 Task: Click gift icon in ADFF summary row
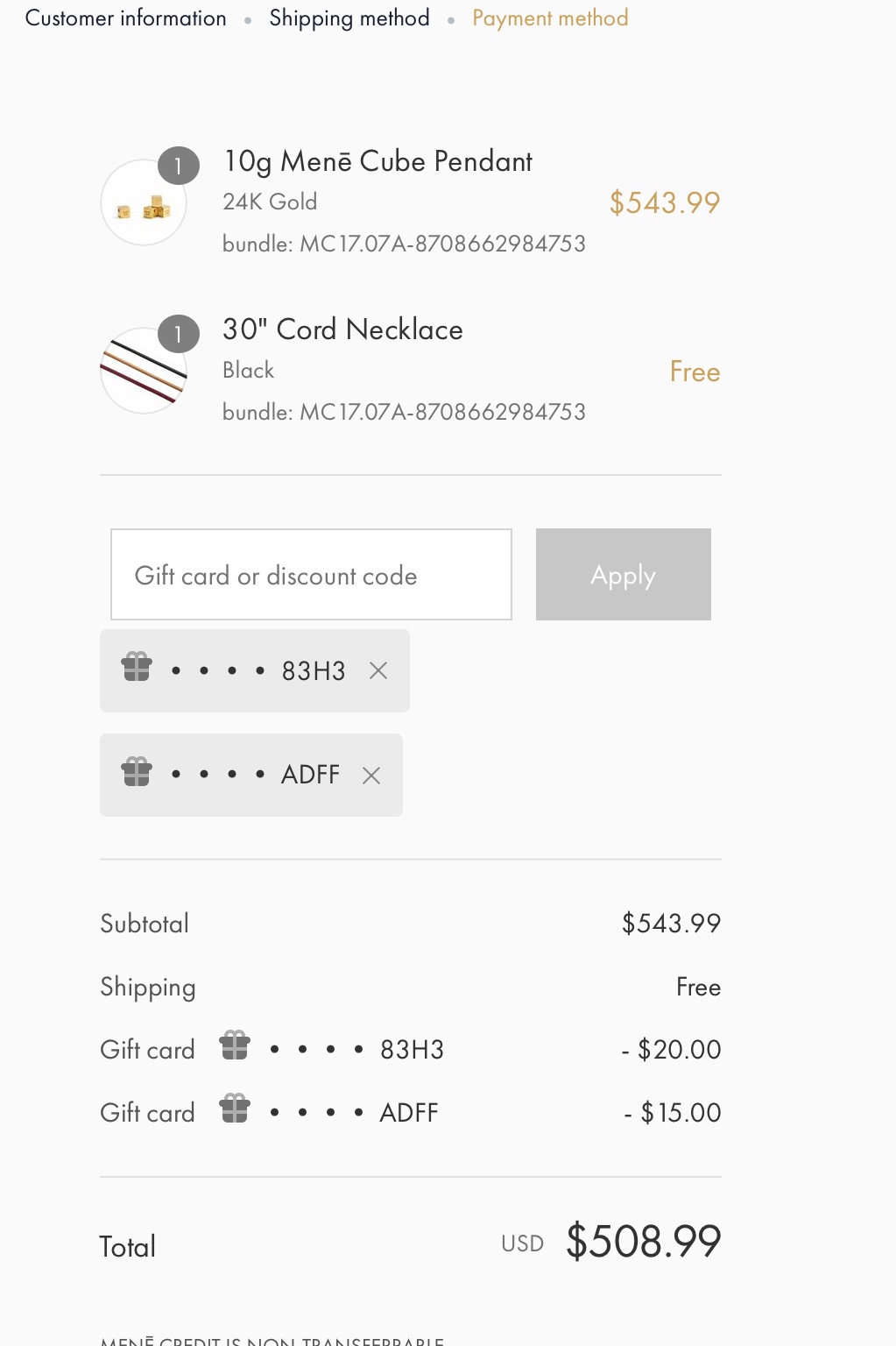tap(235, 1109)
